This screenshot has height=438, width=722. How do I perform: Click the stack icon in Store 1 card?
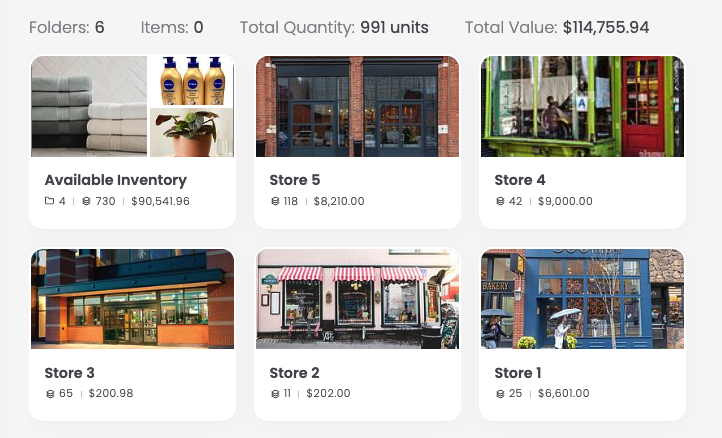(x=500, y=393)
